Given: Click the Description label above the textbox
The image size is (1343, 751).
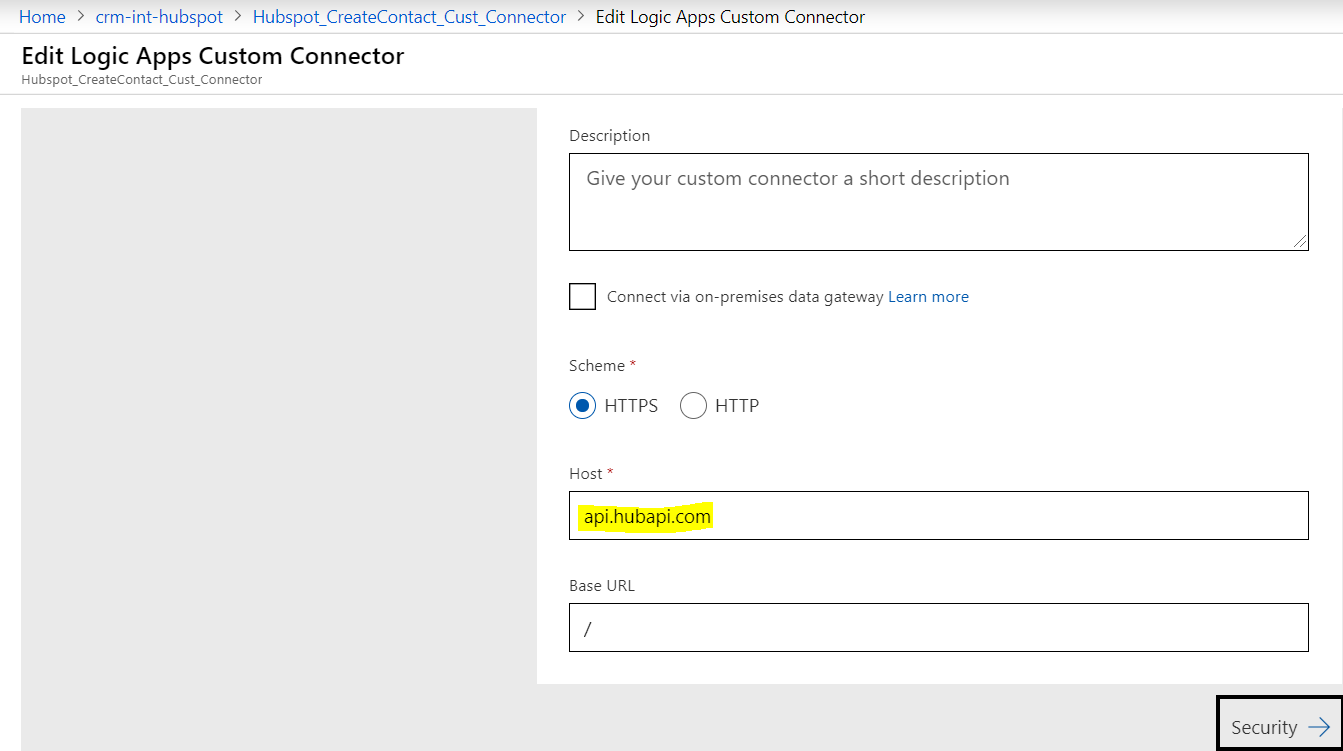Looking at the screenshot, I should pyautogui.click(x=609, y=135).
